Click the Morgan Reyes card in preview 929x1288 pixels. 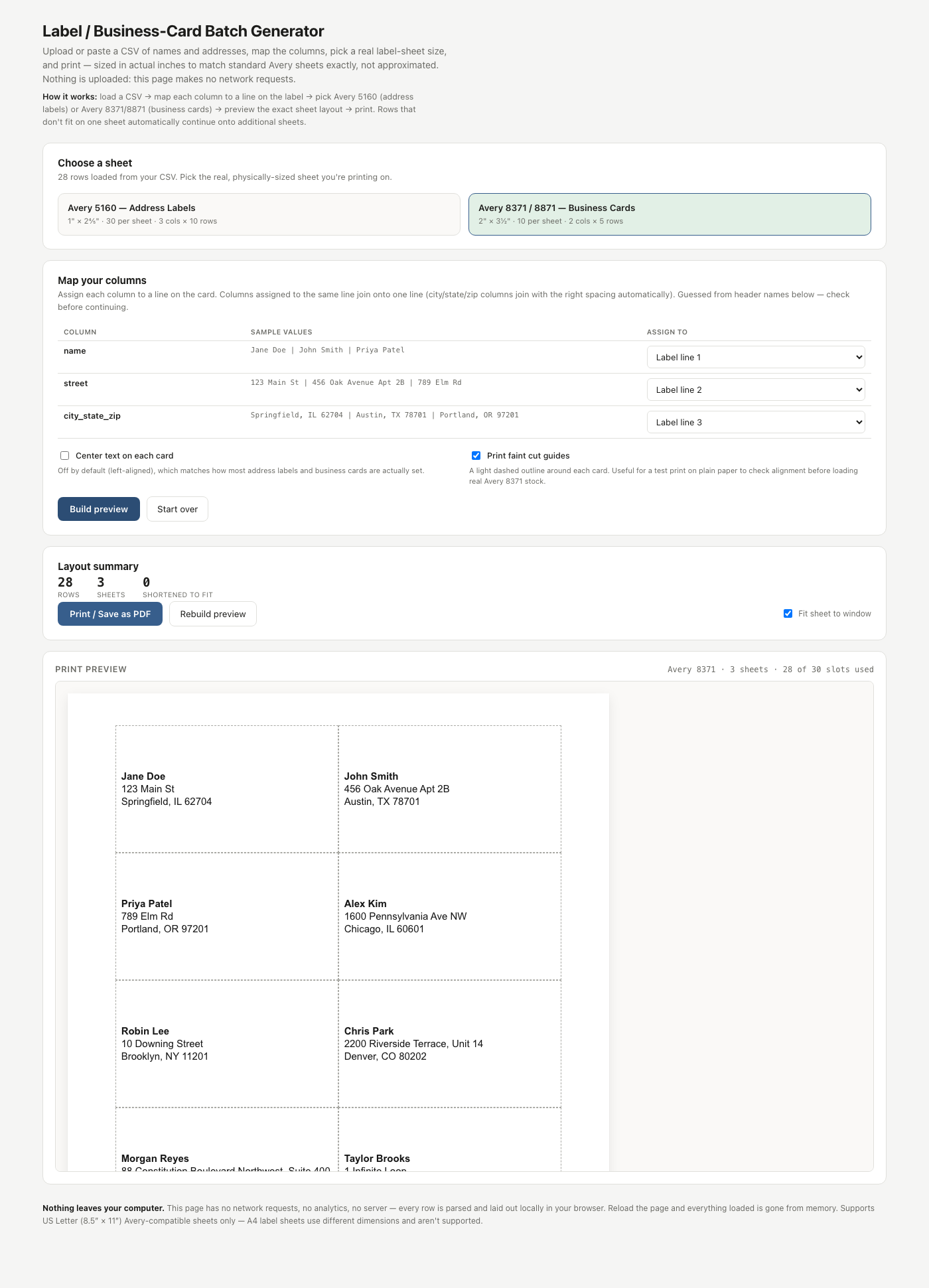[x=227, y=1139]
